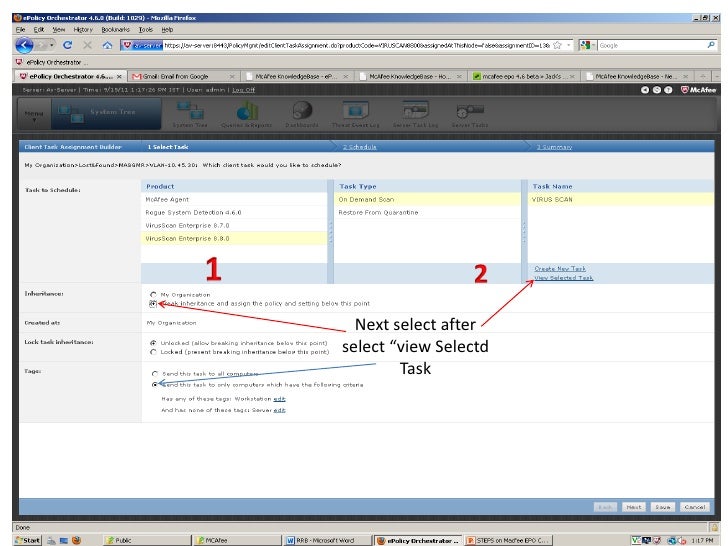728x546 pixels.
Task: Edit the Server excluded tags
Action: (280, 410)
